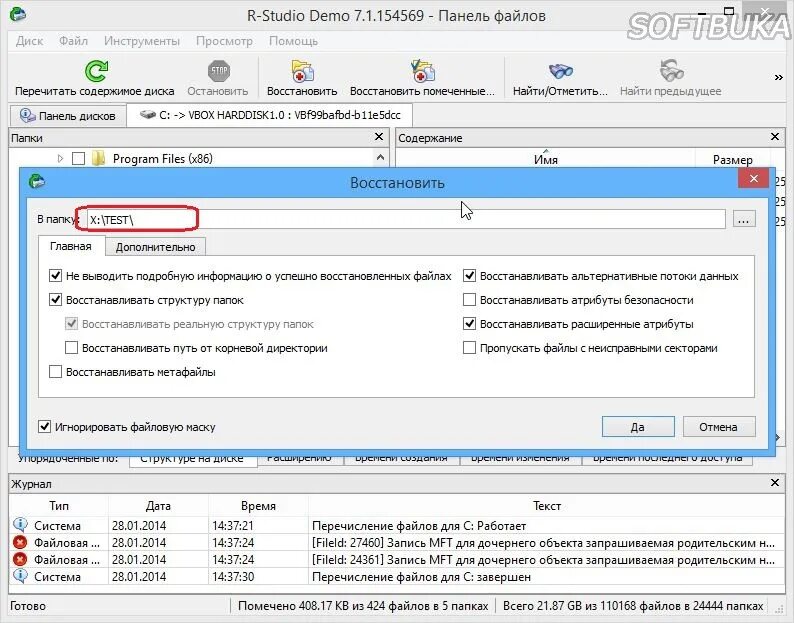Click the Размер column header
794x623 pixels.
pyautogui.click(x=733, y=160)
